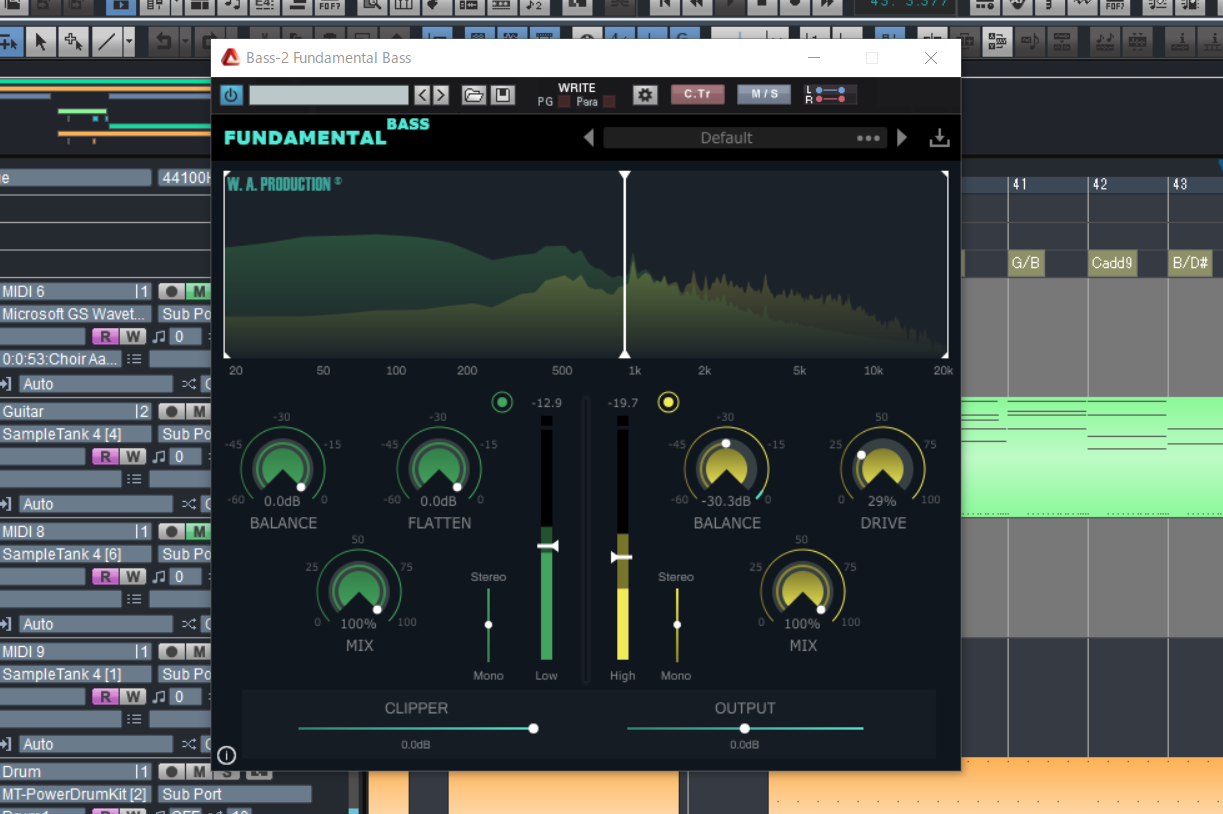Viewport: 1223px width, 814px height.
Task: Open the patch list icon in MIDI 6 track
Action: click(x=134, y=359)
